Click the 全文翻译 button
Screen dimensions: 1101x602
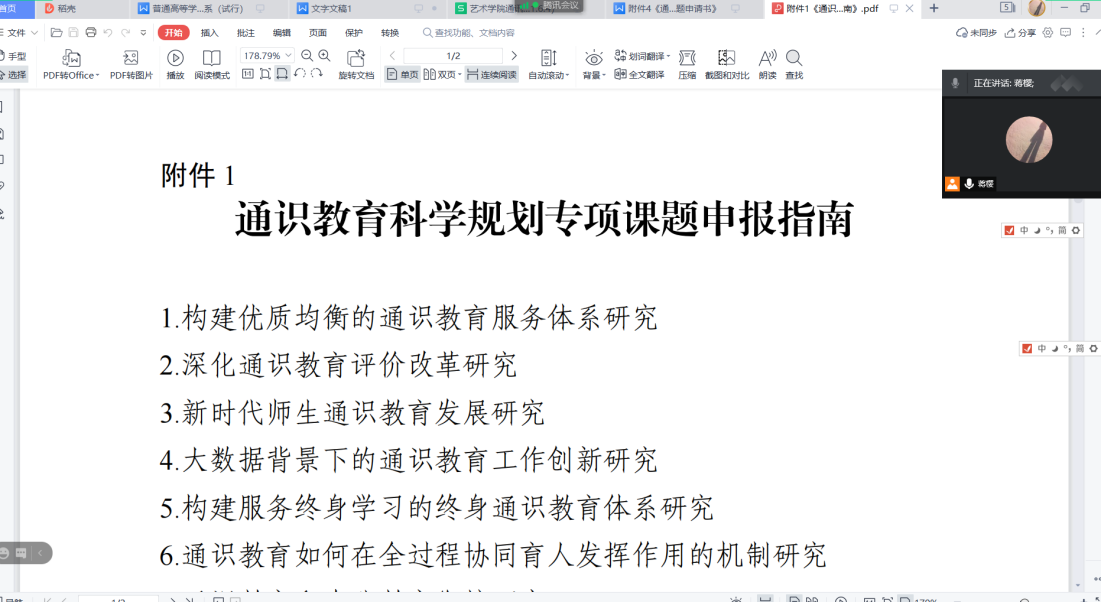pos(640,74)
